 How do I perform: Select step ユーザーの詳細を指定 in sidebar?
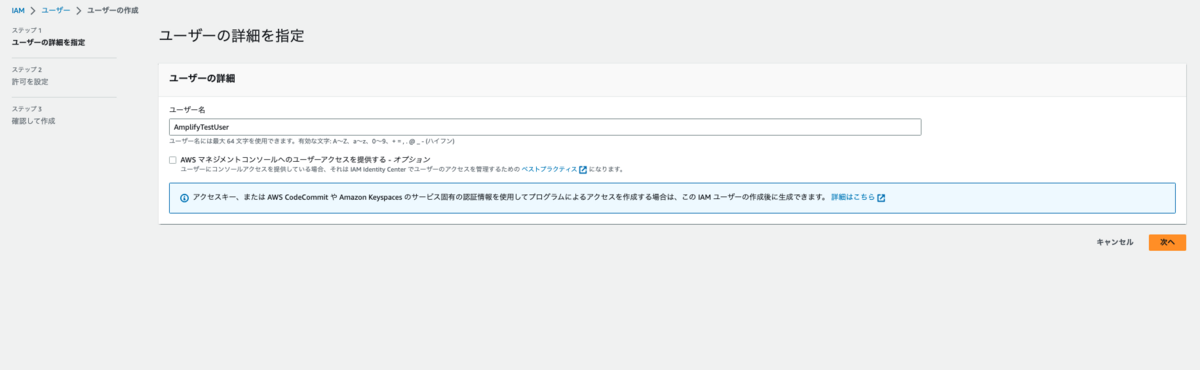(48, 43)
